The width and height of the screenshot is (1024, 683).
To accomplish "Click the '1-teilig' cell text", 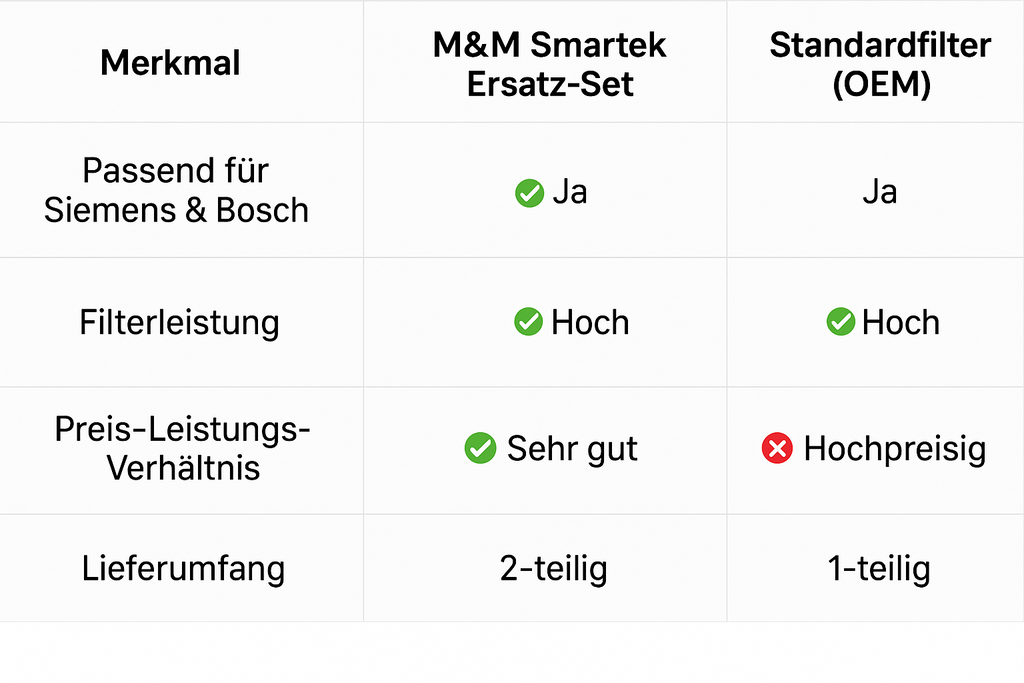I will tap(879, 568).
